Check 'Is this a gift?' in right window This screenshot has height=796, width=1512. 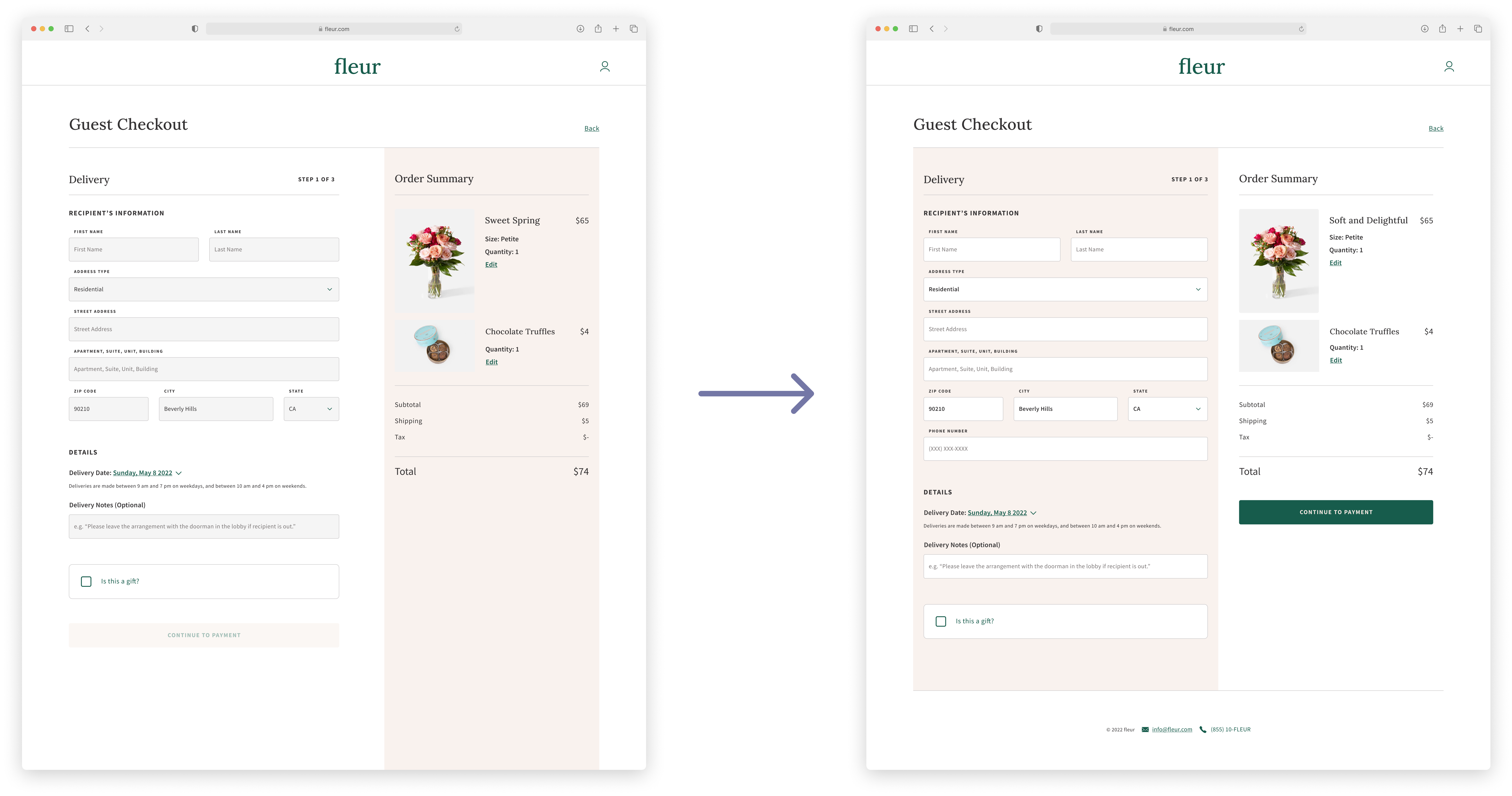coord(941,622)
